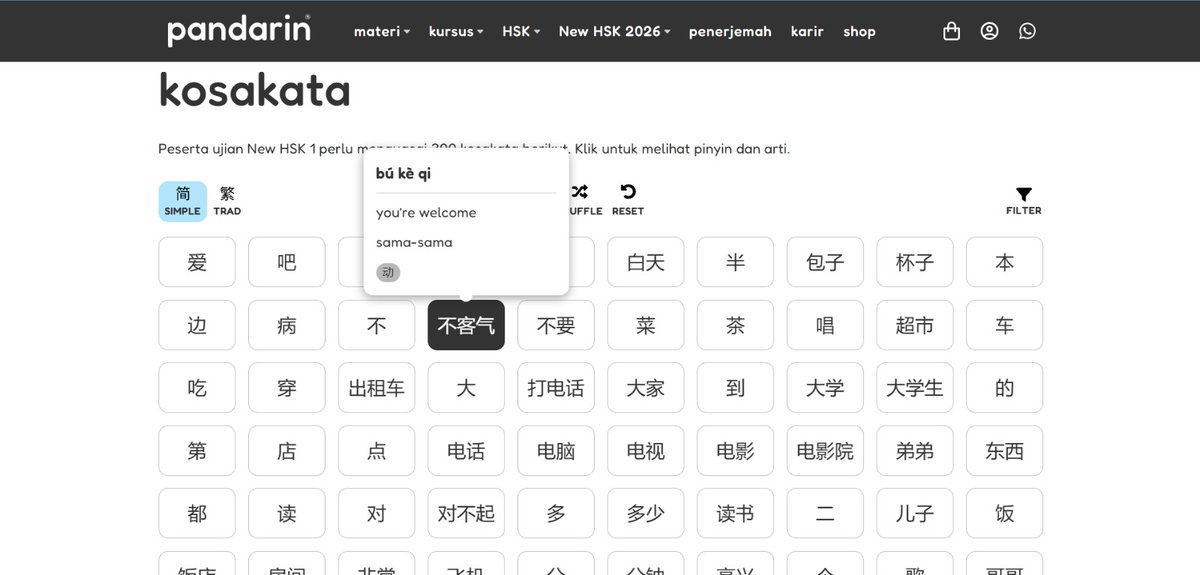1200x575 pixels.
Task: Open the 第 vocabulary card
Action: point(197,451)
